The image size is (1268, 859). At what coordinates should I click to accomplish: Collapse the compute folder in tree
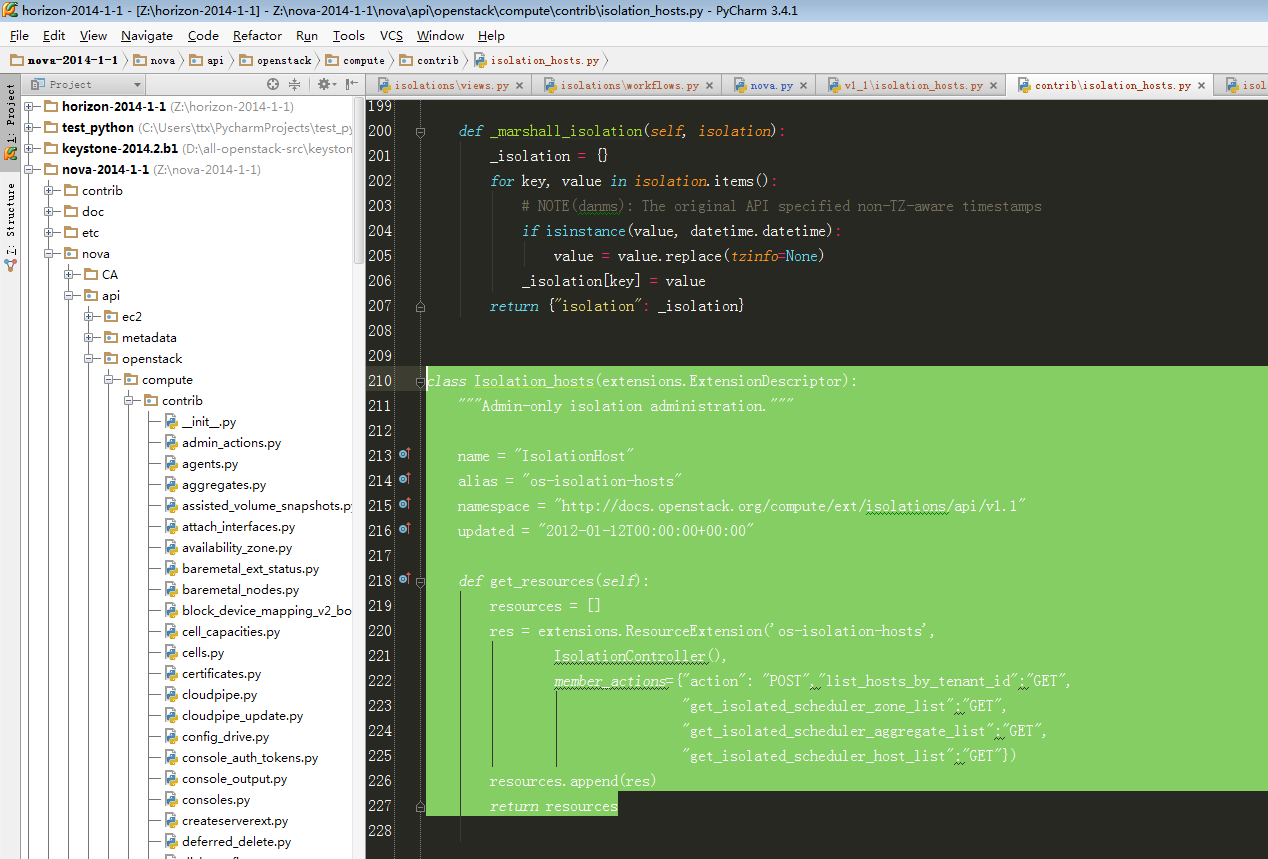pyautogui.click(x=110, y=380)
